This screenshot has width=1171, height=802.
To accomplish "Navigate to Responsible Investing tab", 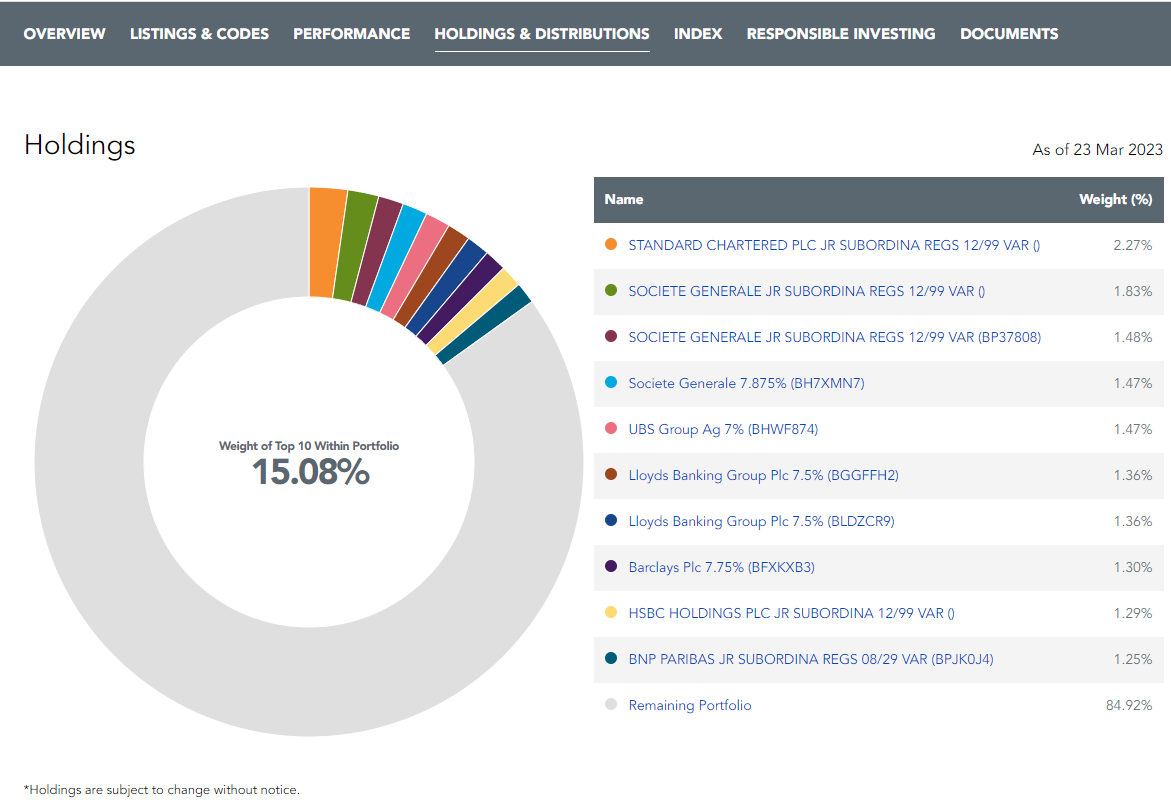I will tap(840, 34).
